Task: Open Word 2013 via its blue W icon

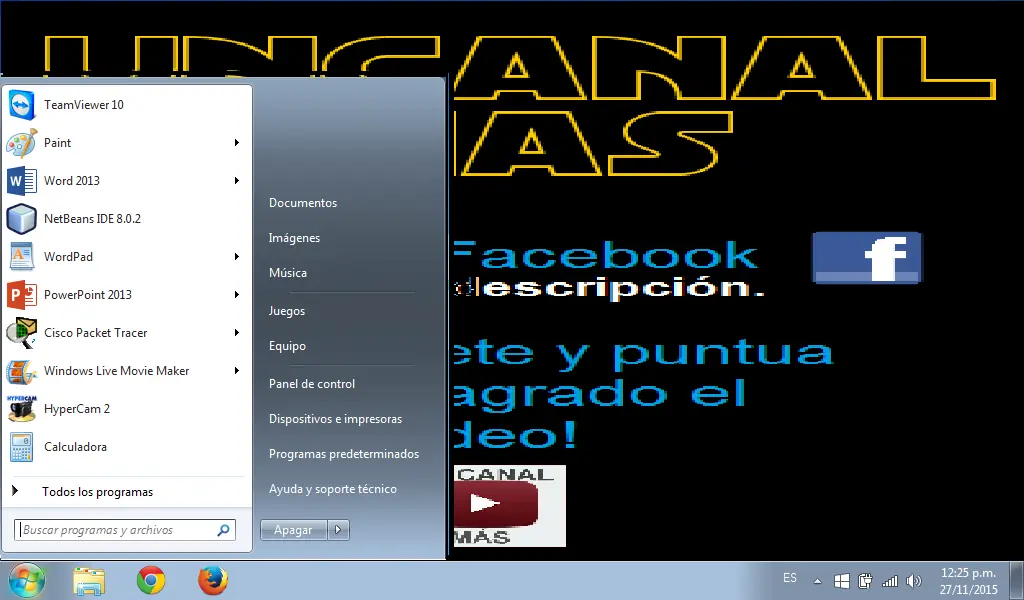Action: click(22, 181)
